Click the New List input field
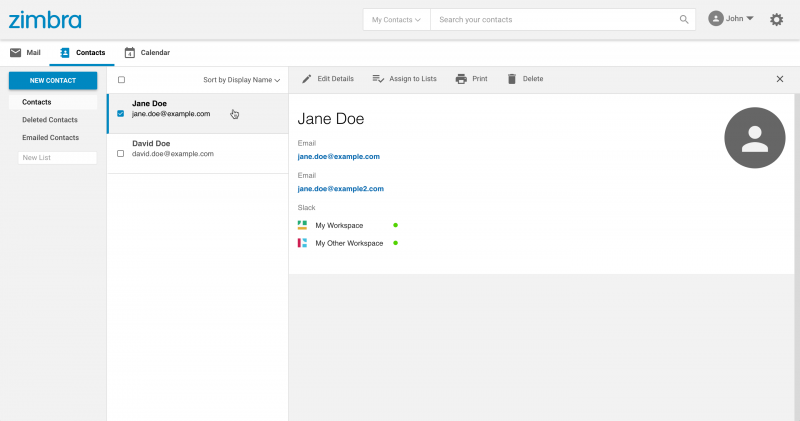The width and height of the screenshot is (800, 421). pos(58,158)
